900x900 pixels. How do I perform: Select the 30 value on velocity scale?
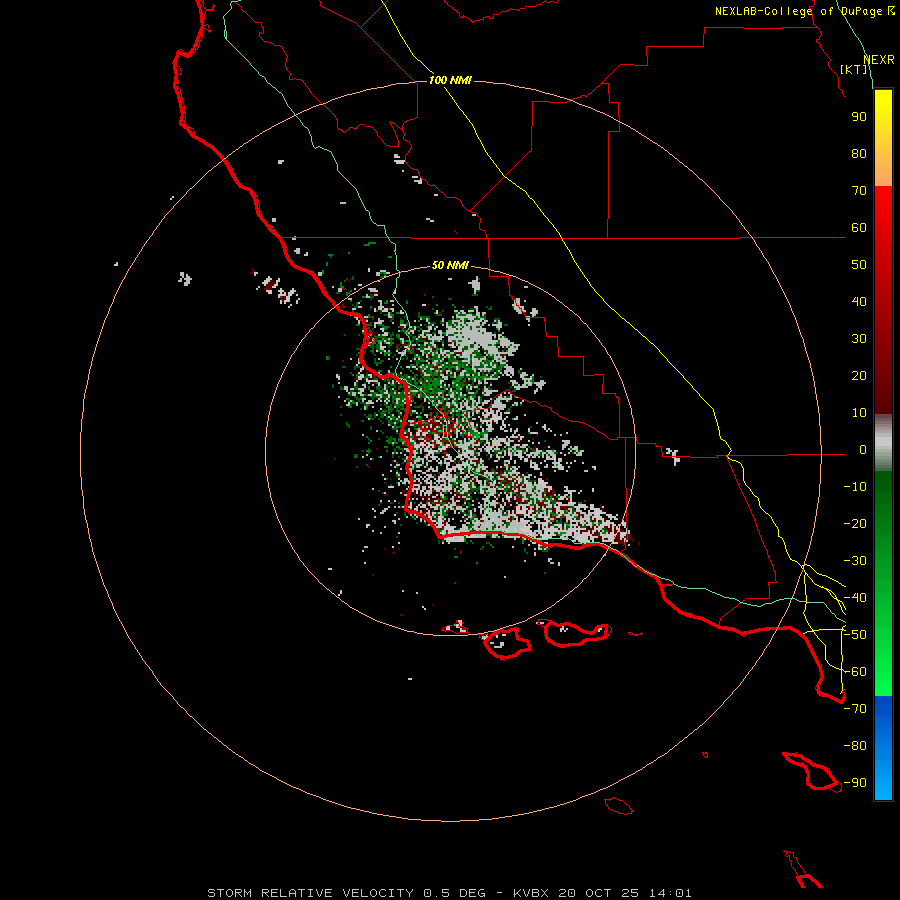[x=859, y=339]
